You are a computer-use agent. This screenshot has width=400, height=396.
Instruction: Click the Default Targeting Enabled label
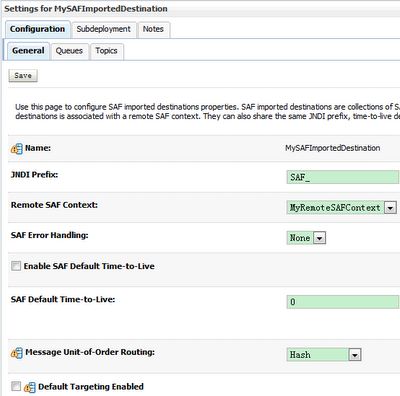pos(91,387)
